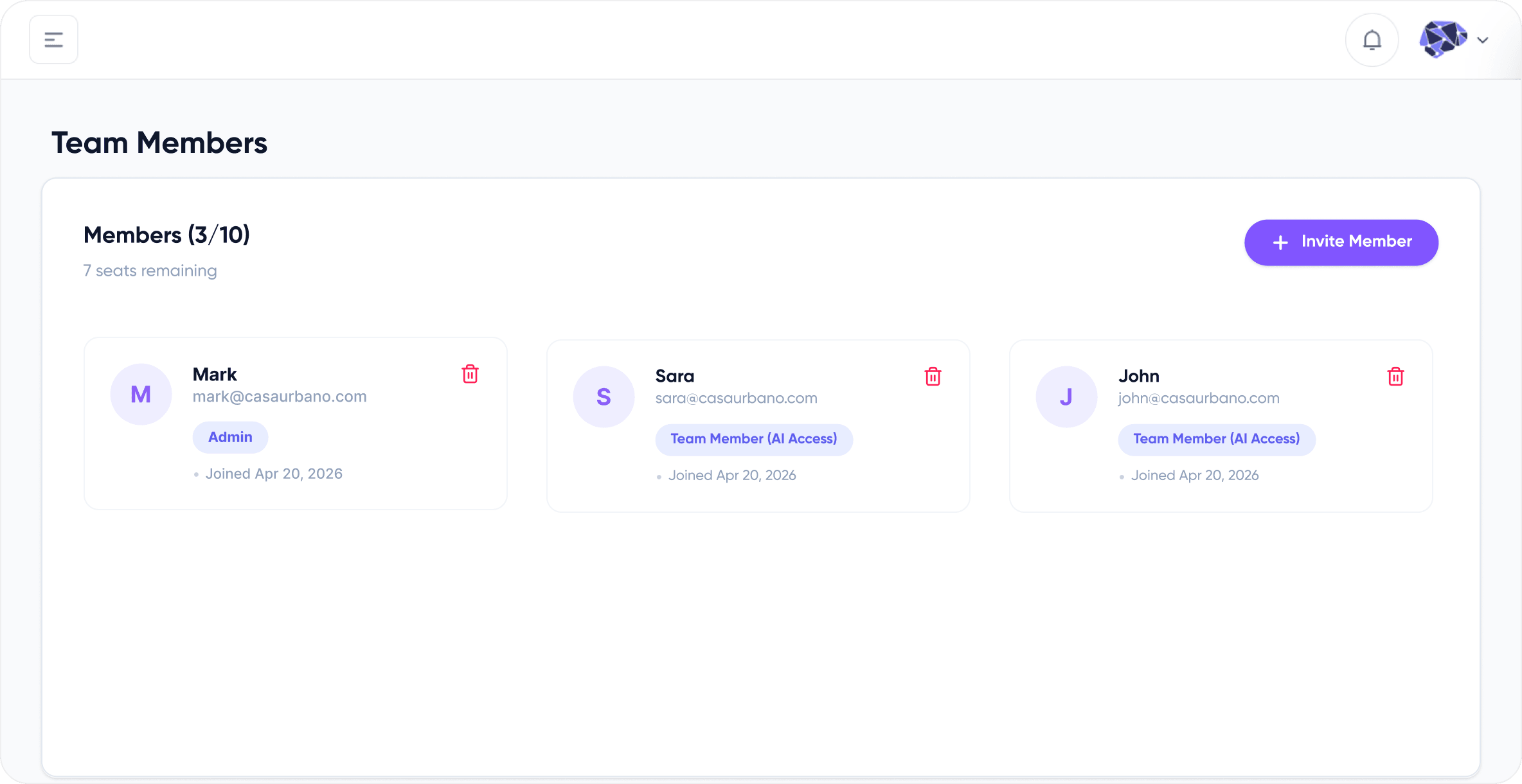1522x784 pixels.
Task: Delete Mark with the trash icon
Action: click(470, 374)
